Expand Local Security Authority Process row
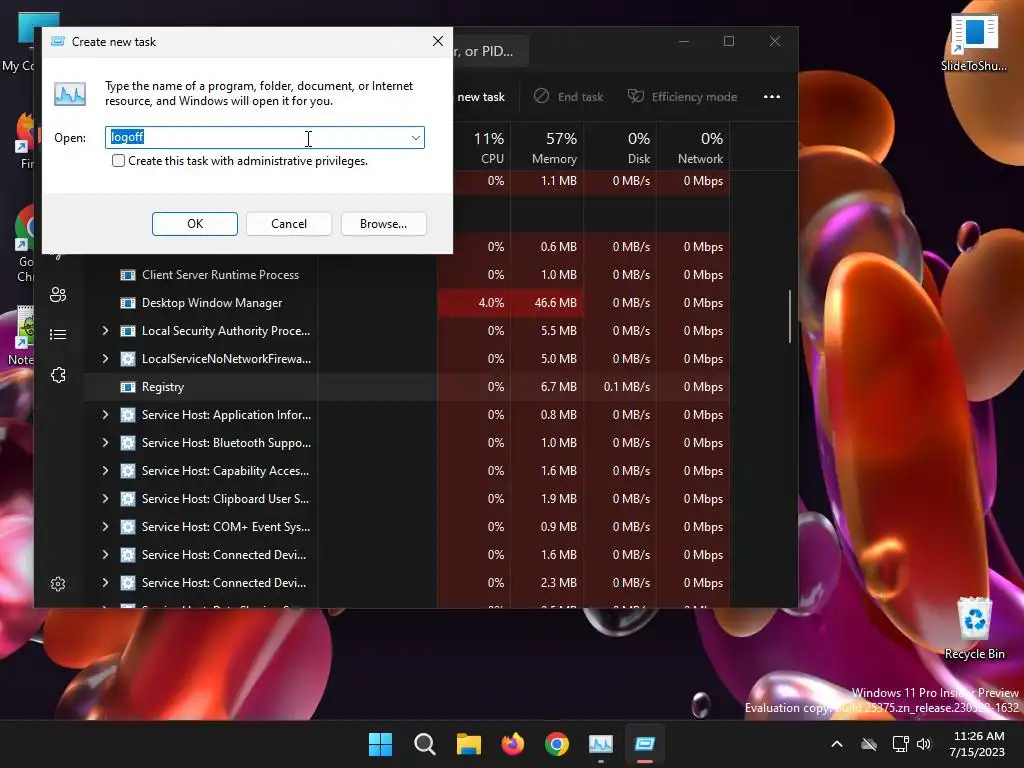This screenshot has width=1024, height=768. coord(105,331)
